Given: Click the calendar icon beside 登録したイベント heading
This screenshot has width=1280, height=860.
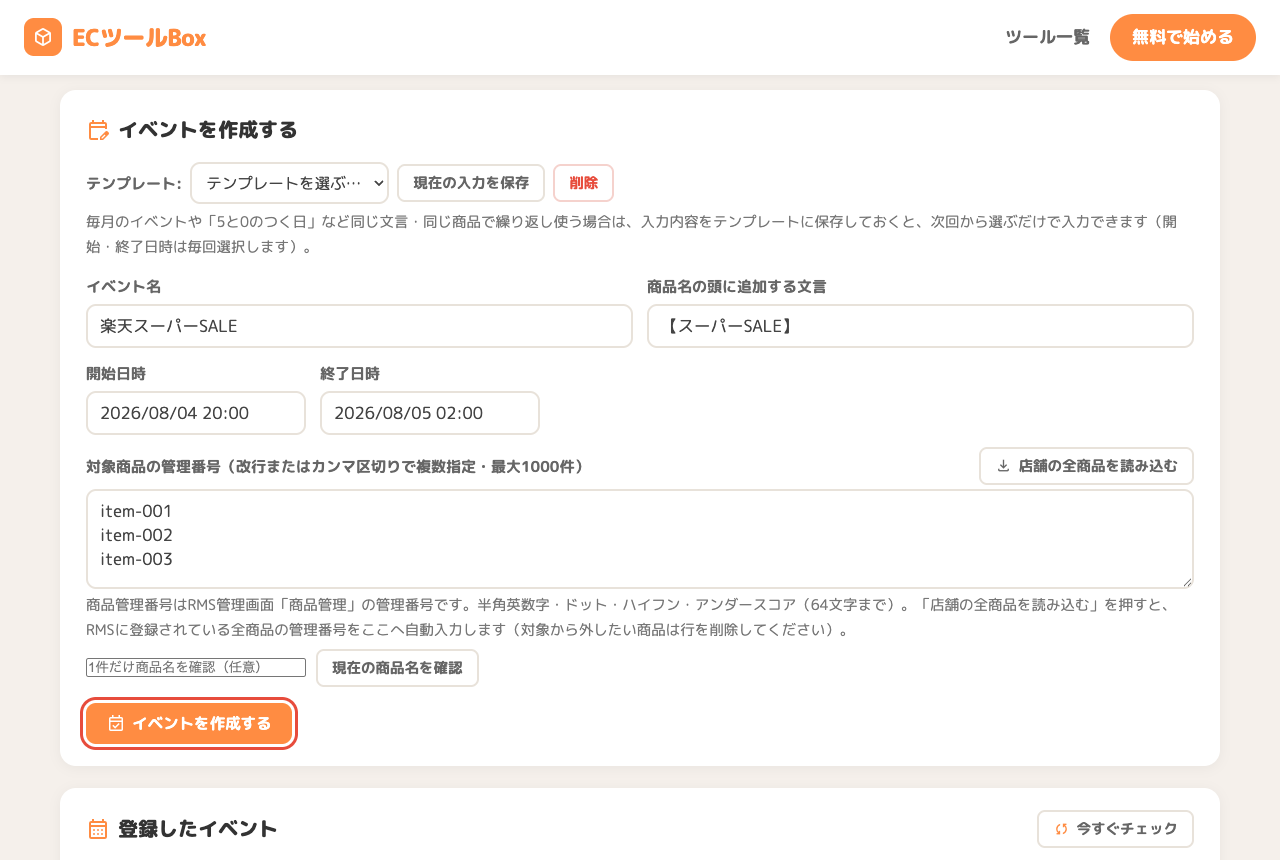Looking at the screenshot, I should point(98,829).
